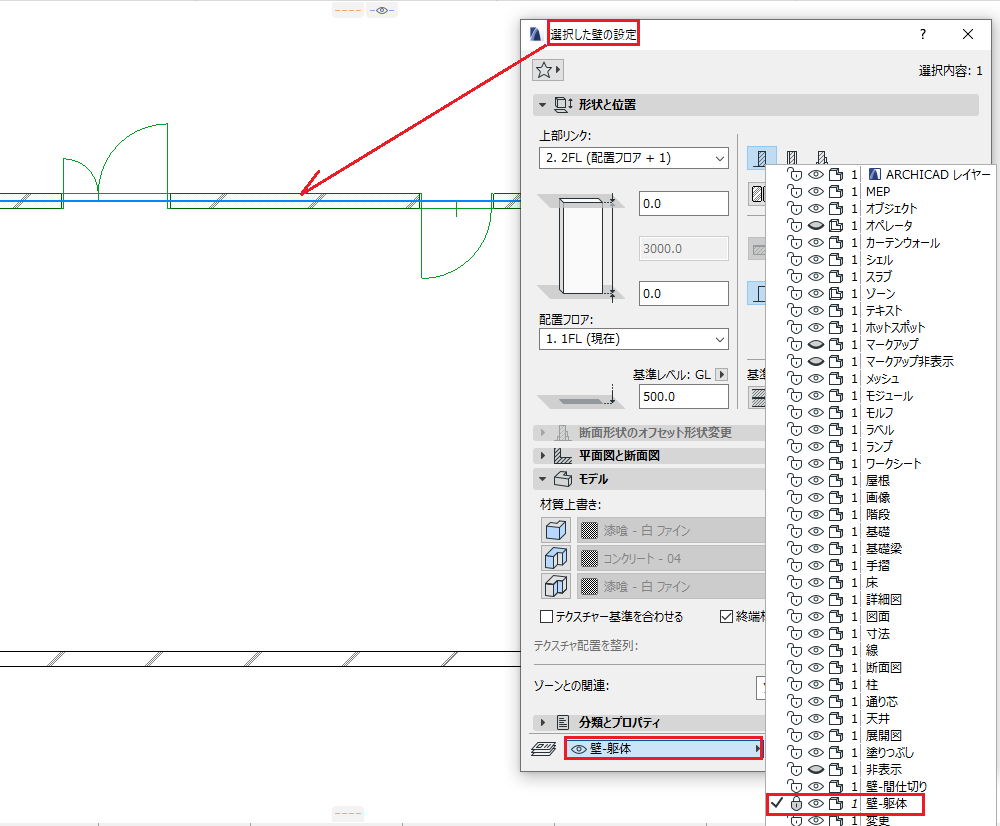The image size is (1000, 826).
Task: Toggle visibility eye of the 非表示 layer
Action: click(816, 769)
